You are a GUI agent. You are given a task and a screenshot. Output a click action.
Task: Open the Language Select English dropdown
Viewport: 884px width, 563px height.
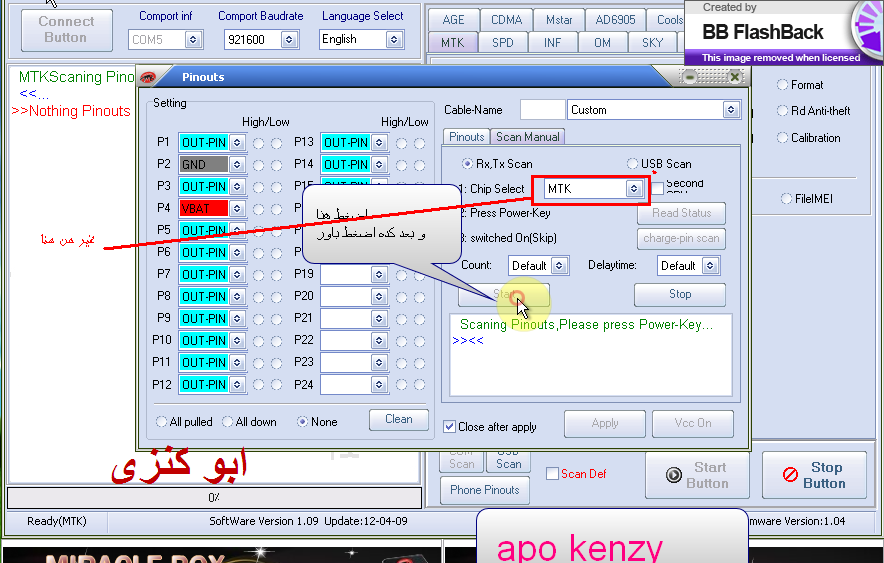(394, 39)
